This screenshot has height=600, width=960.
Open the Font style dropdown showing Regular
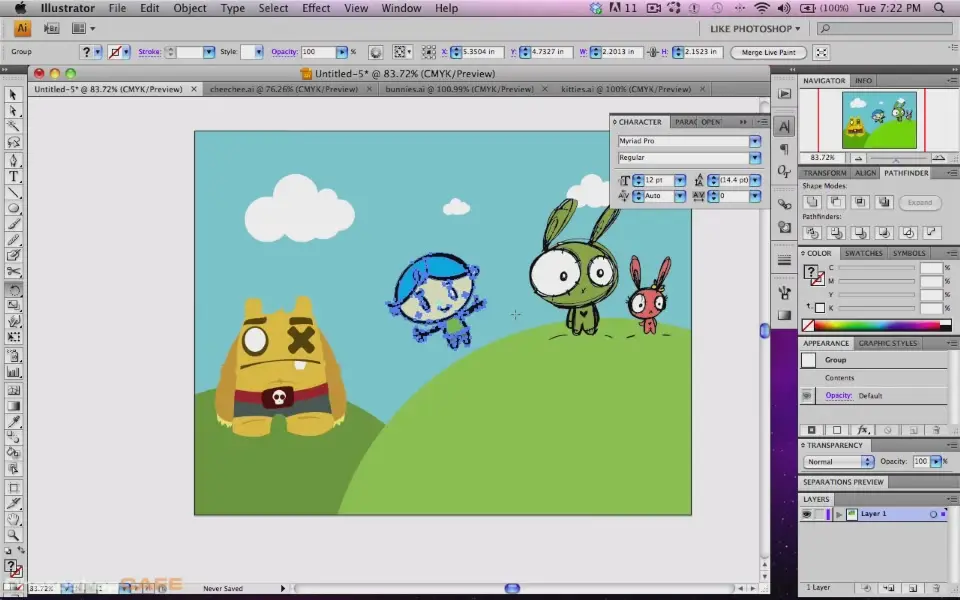pyautogui.click(x=754, y=157)
